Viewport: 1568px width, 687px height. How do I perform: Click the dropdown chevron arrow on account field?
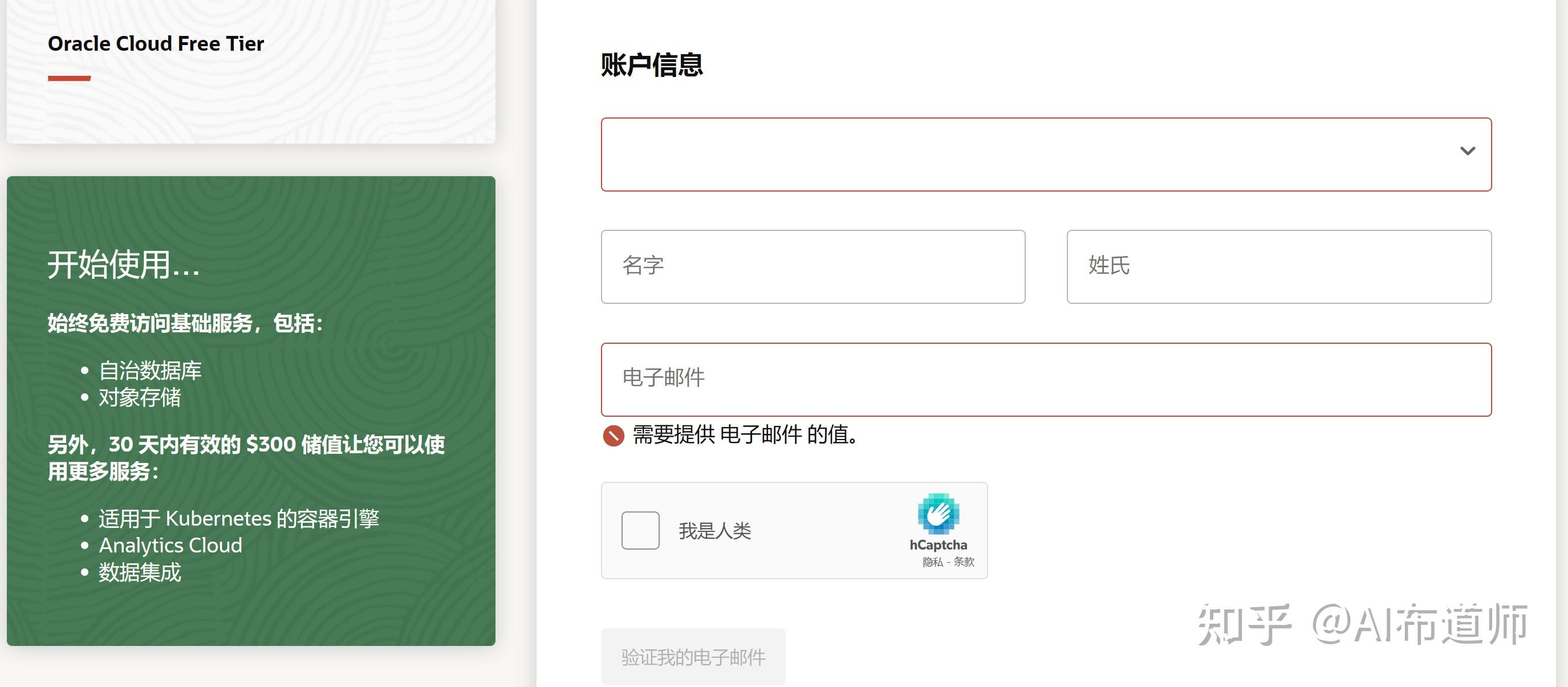pyautogui.click(x=1468, y=151)
